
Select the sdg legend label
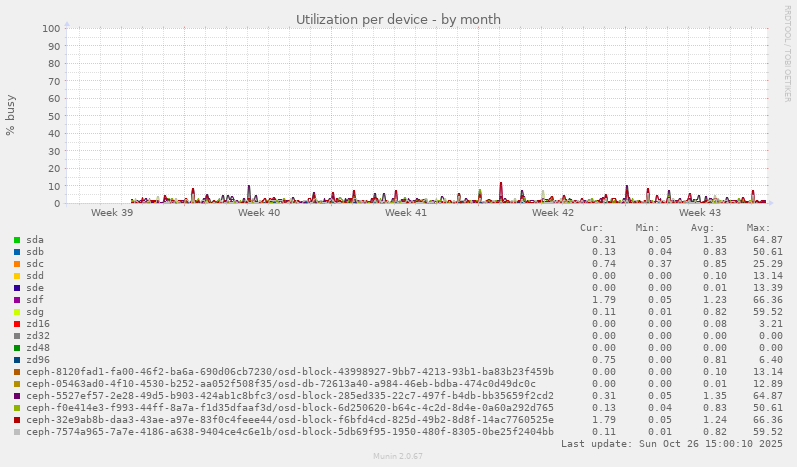click(x=35, y=312)
